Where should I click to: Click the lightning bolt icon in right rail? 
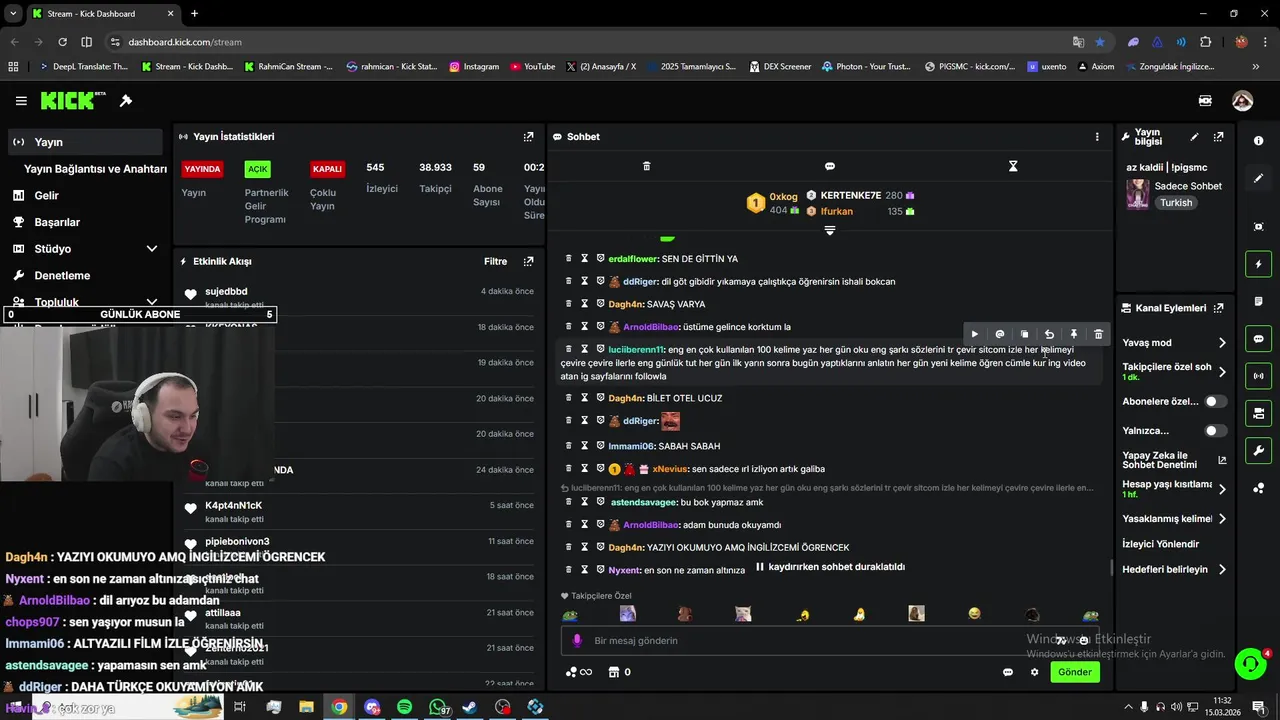(1258, 264)
